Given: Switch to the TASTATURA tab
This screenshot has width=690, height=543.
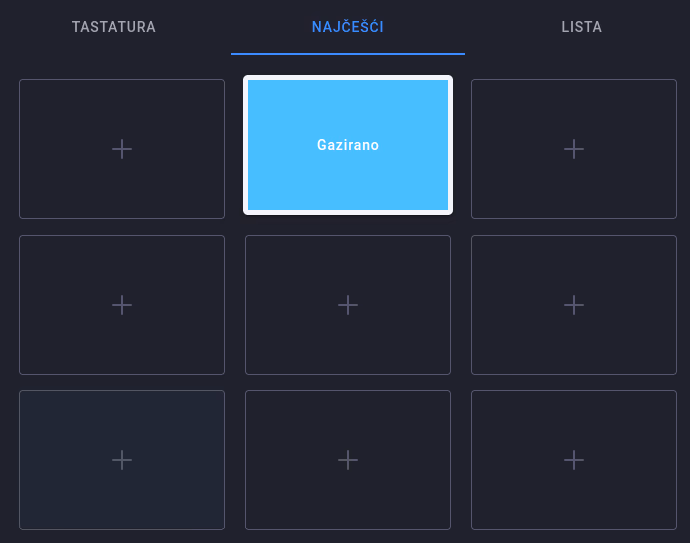Looking at the screenshot, I should pos(114,27).
